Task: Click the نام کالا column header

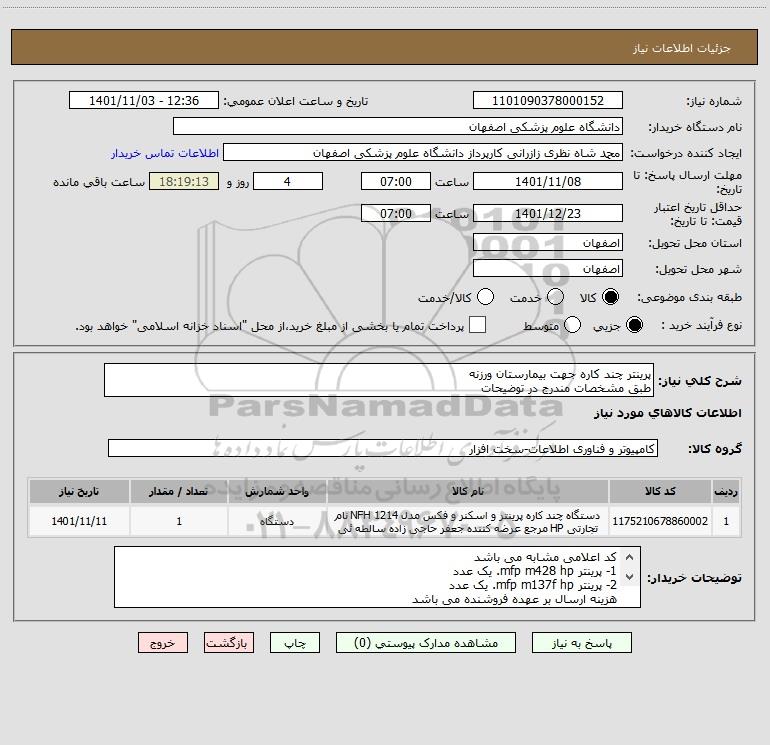Action: (468, 491)
